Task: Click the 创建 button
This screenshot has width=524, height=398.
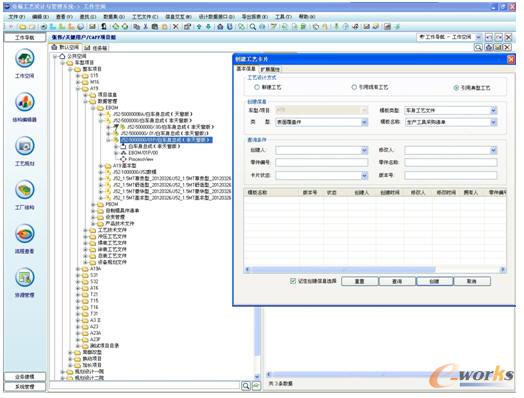Action: point(434,281)
